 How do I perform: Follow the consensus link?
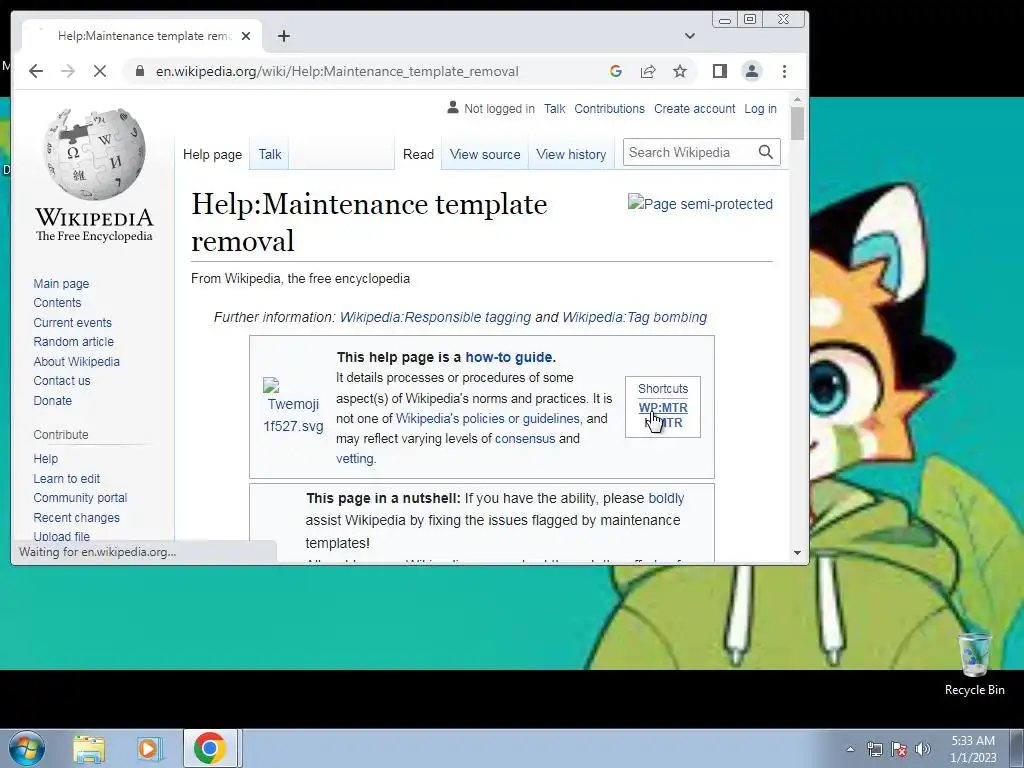(x=525, y=438)
